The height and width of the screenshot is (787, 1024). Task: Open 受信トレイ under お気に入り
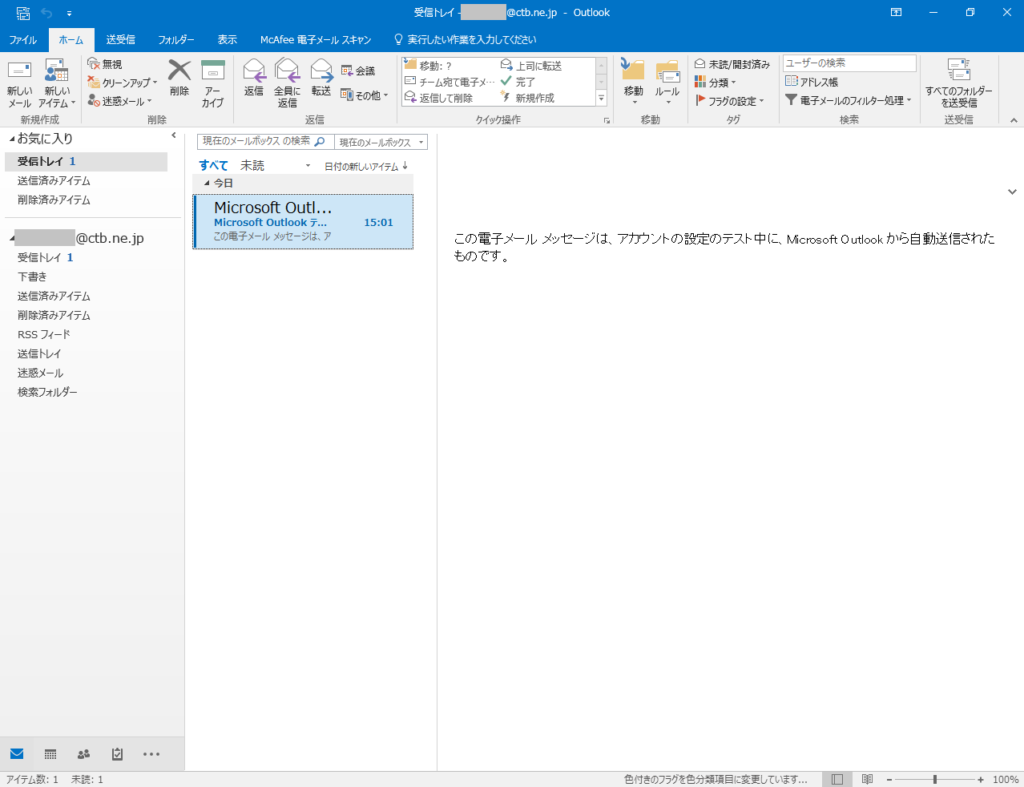click(86, 161)
